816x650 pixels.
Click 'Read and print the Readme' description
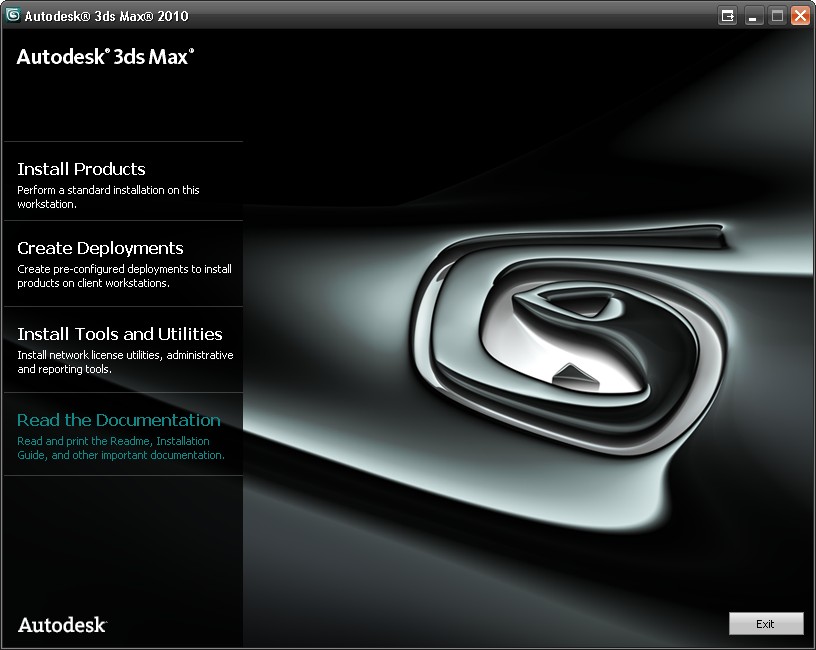click(120, 448)
